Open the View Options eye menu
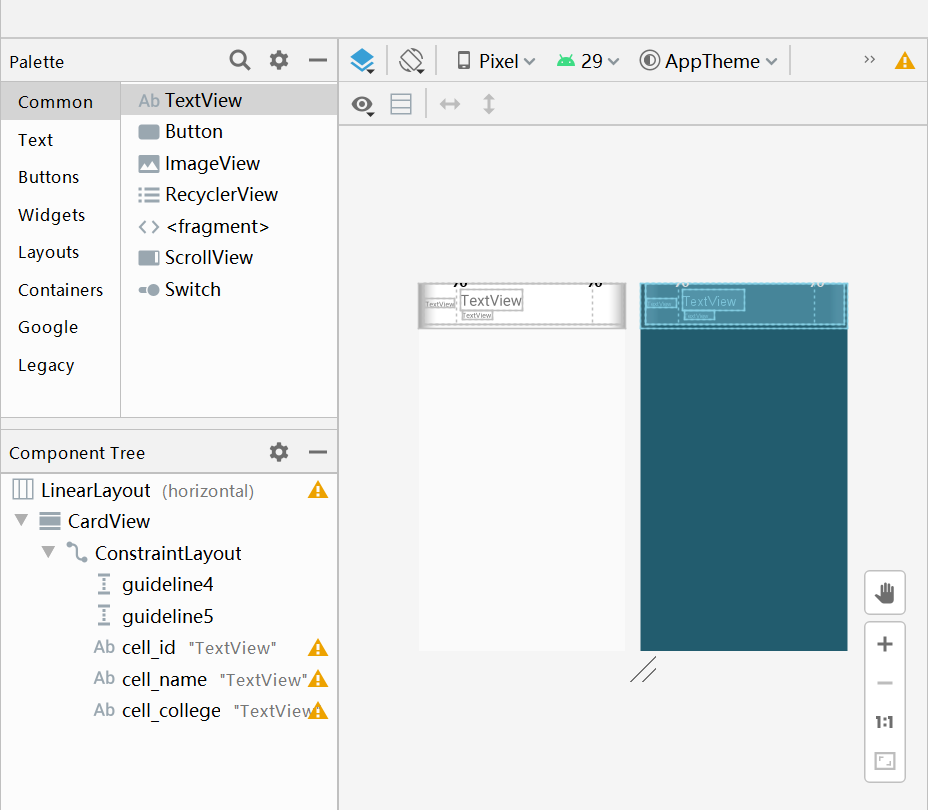This screenshot has height=810, width=928. click(362, 104)
